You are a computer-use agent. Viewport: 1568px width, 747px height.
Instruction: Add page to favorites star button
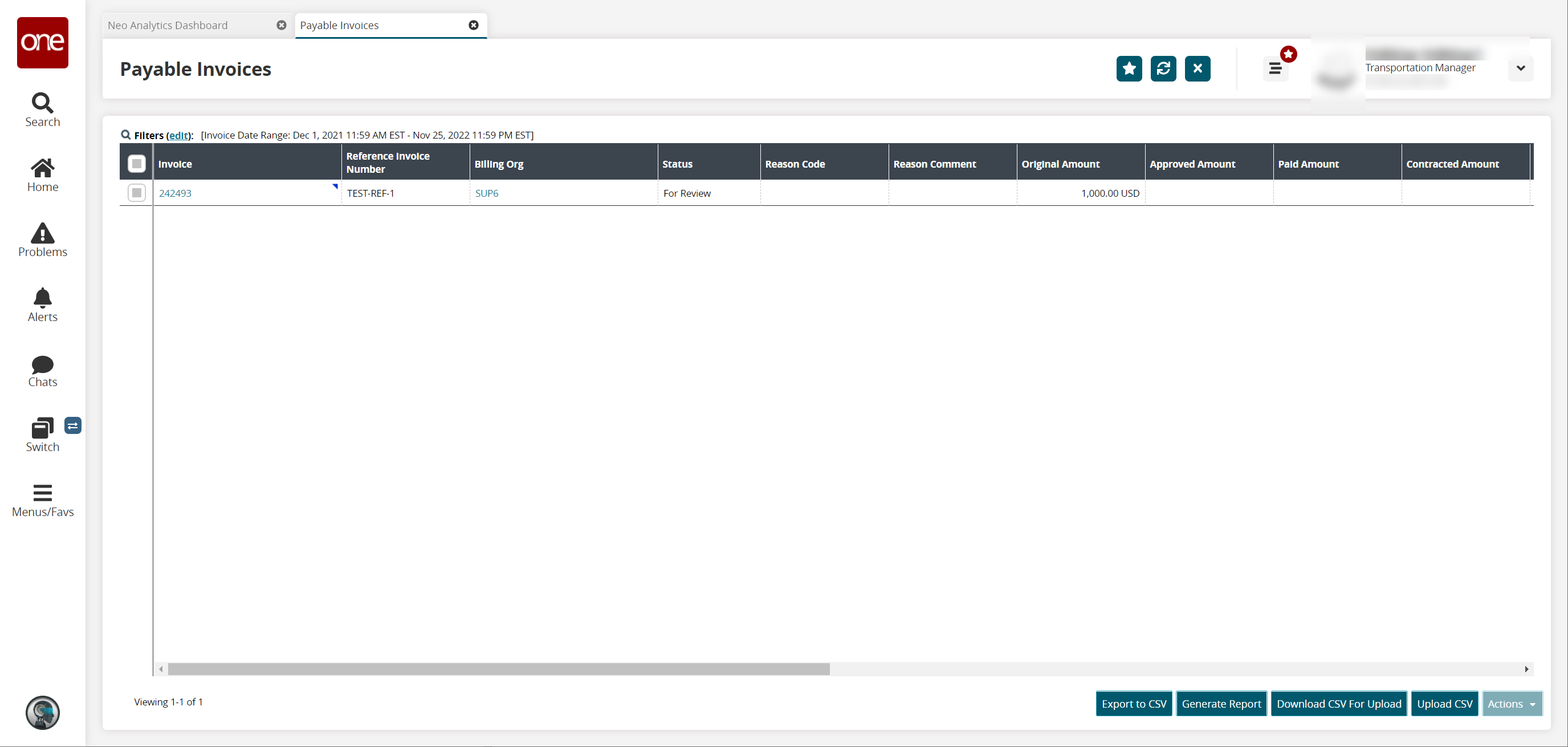[x=1129, y=68]
